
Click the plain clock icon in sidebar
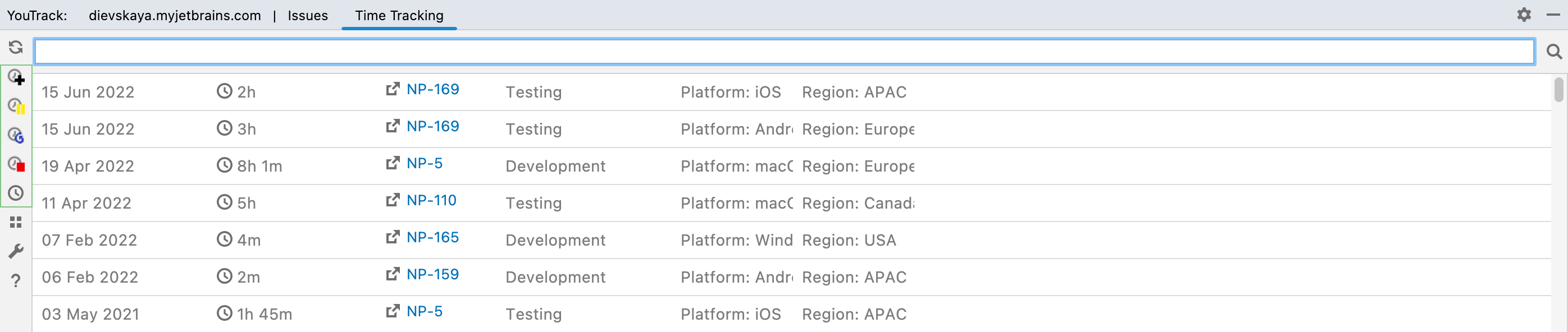click(16, 193)
